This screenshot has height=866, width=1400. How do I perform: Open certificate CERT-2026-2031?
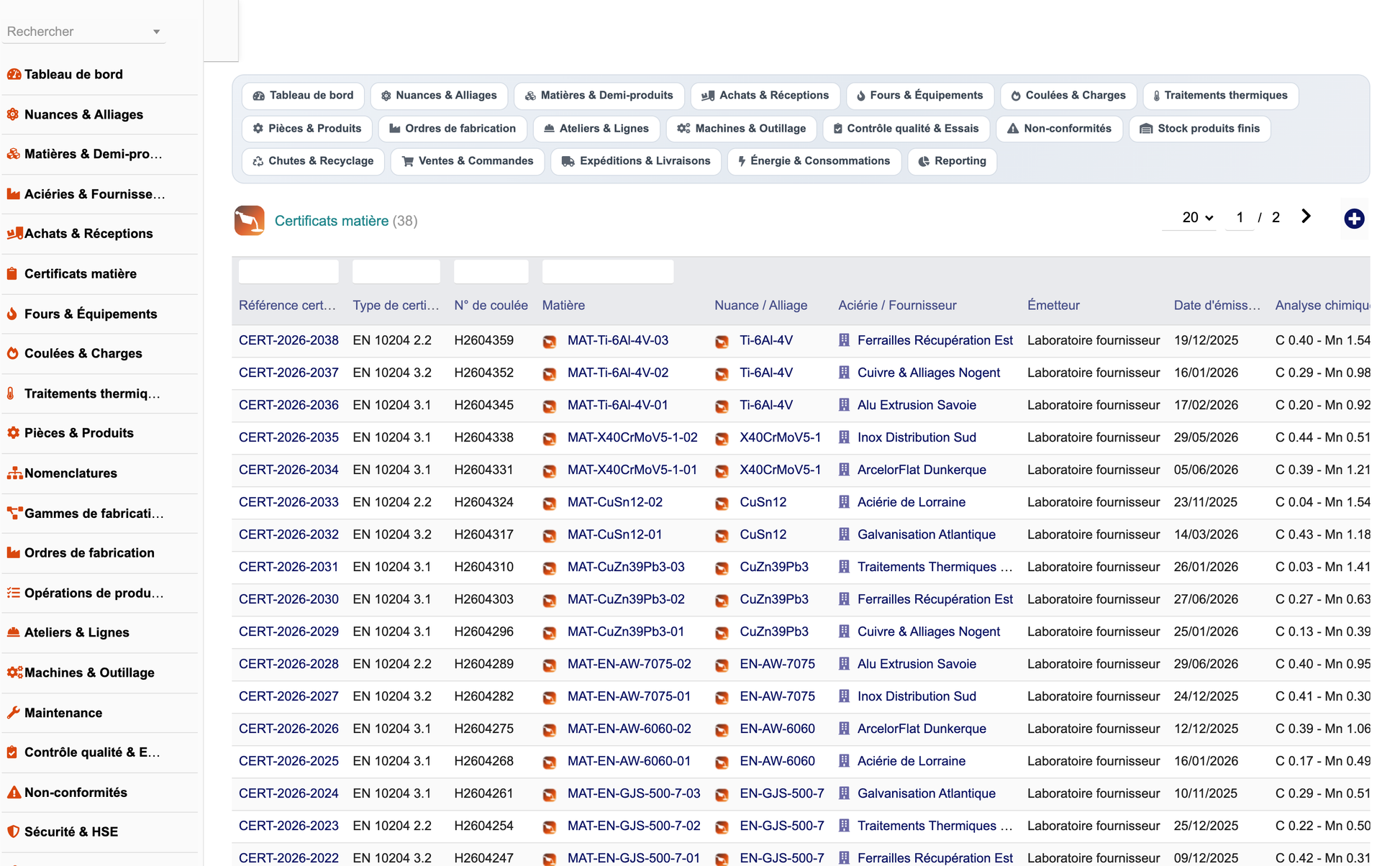(288, 567)
